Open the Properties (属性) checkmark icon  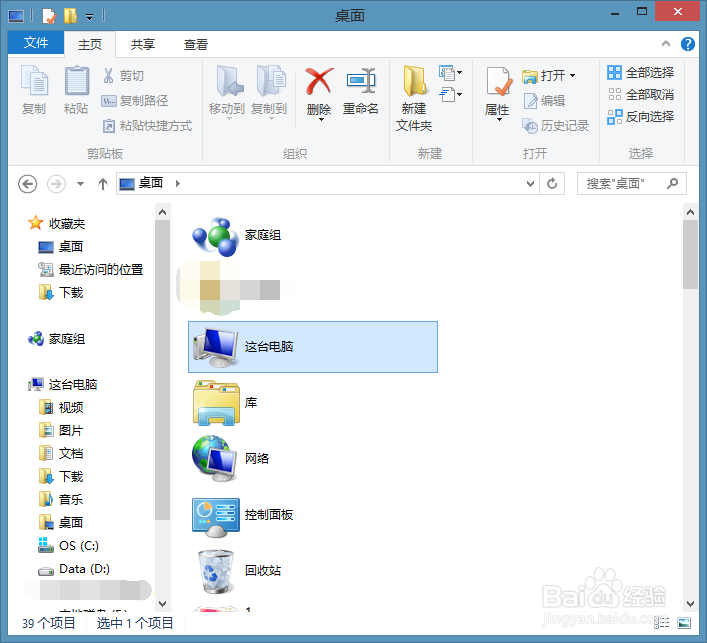pos(498,82)
